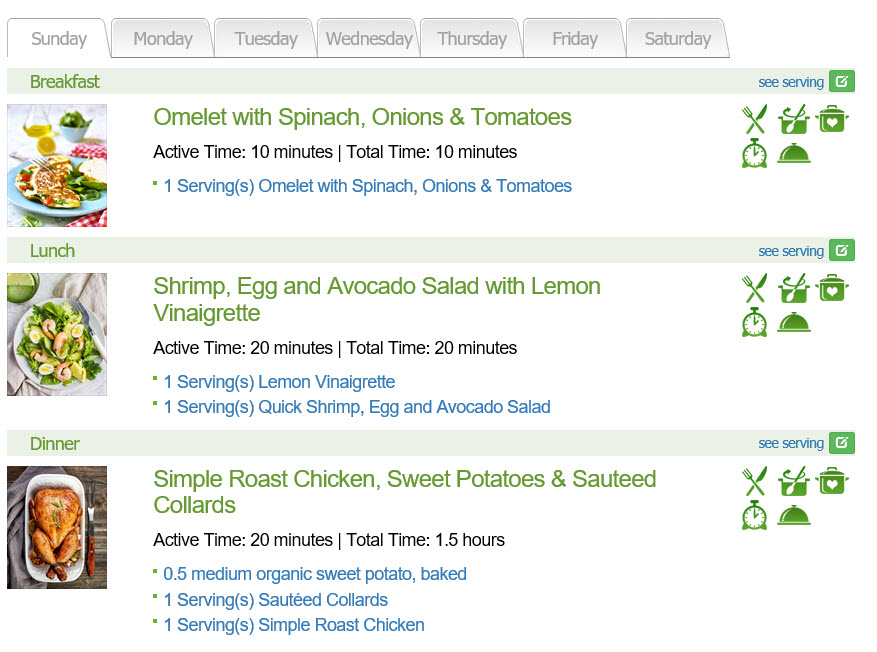Click the stopwatch icon beside Roast Chicken
The image size is (877, 652).
pyautogui.click(x=755, y=515)
